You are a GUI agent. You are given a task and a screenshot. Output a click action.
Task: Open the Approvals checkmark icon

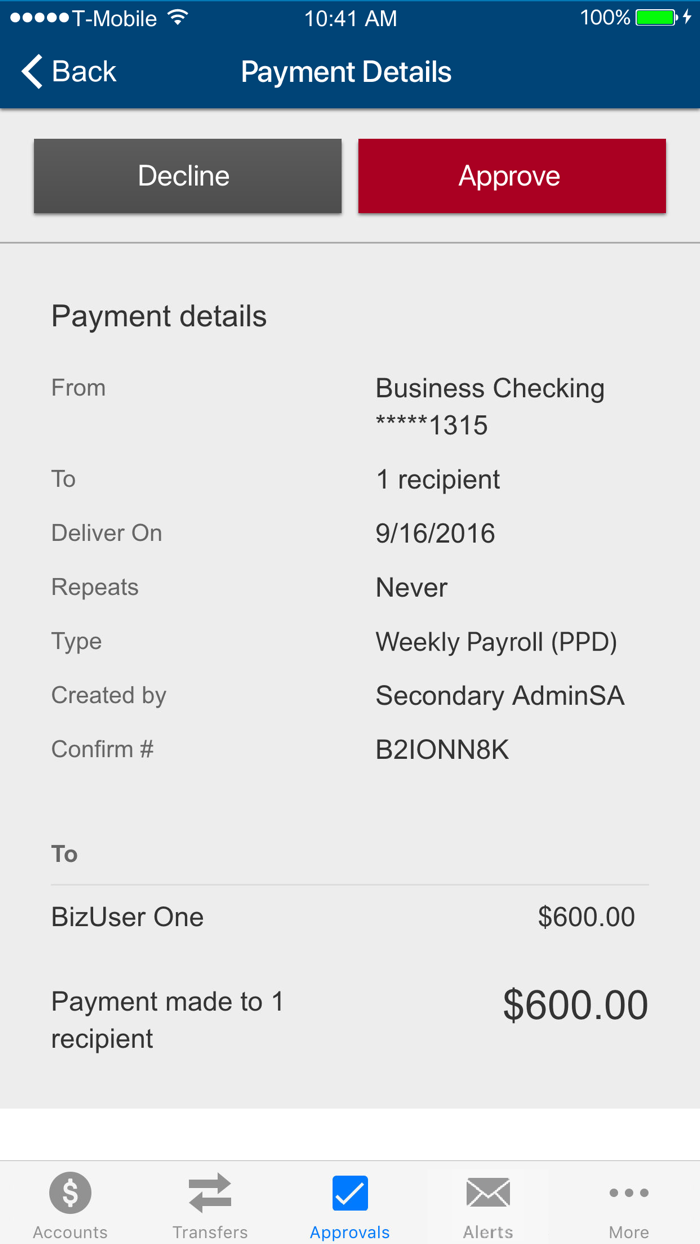[x=349, y=1192]
